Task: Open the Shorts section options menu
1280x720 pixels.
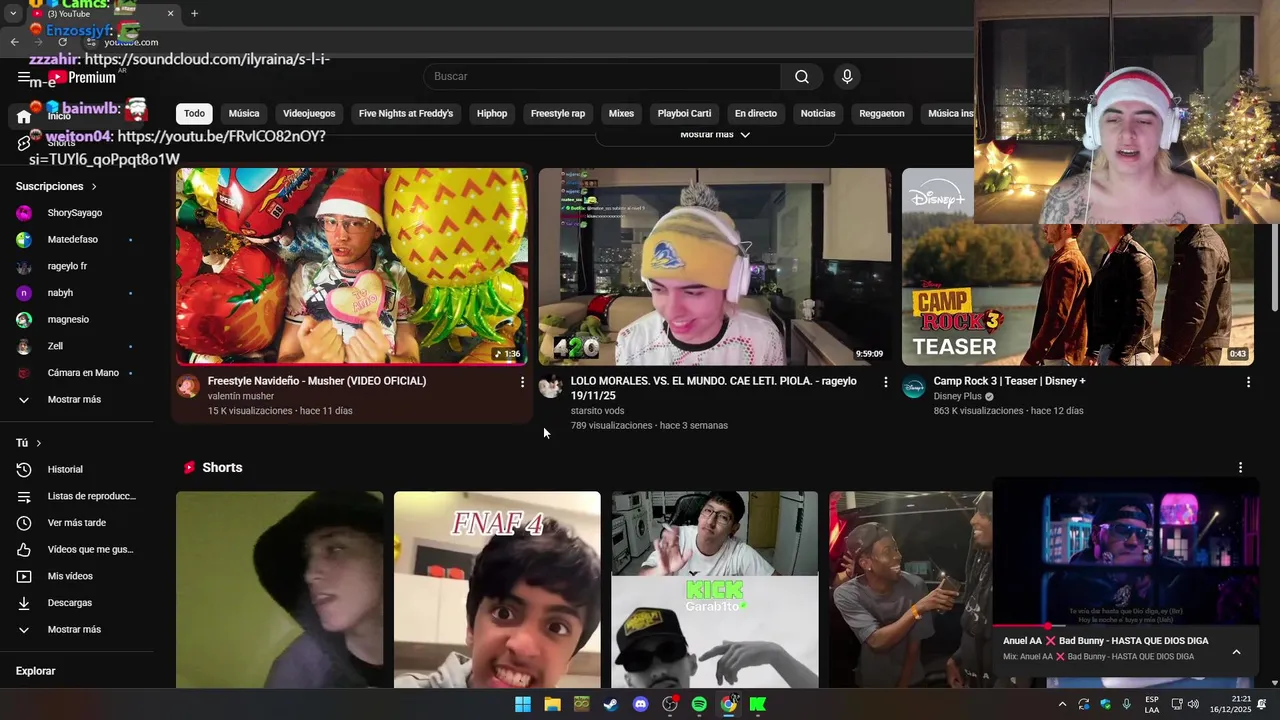Action: (1240, 468)
